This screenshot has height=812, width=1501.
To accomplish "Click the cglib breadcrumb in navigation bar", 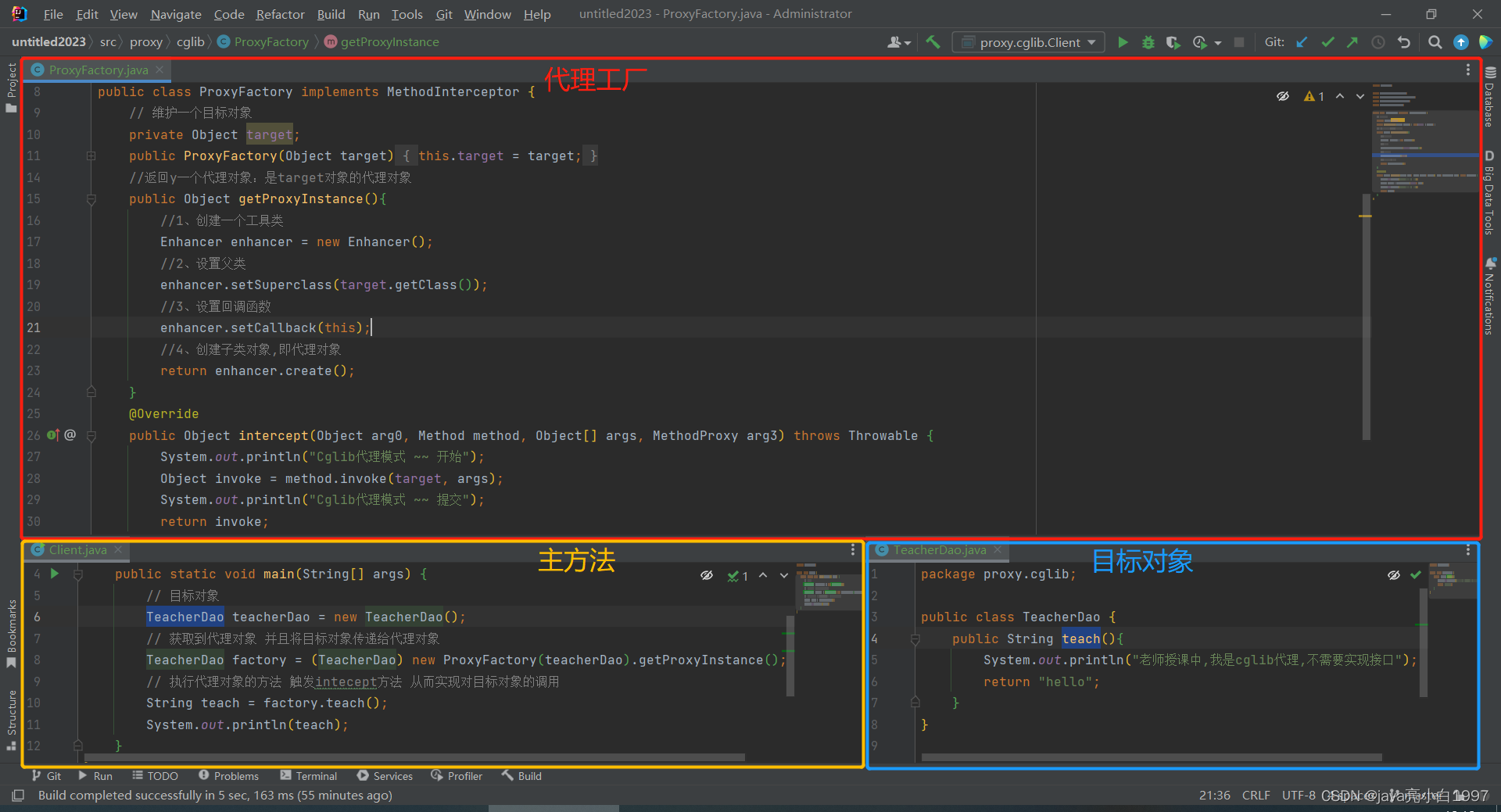I will coord(190,42).
